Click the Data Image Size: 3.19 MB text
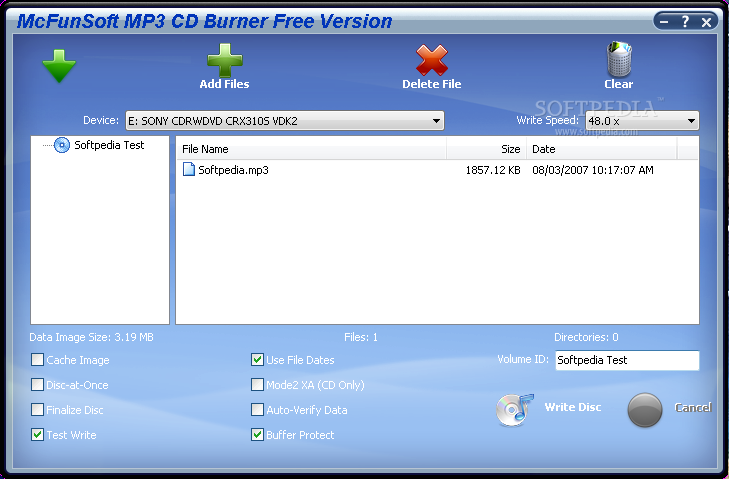The height and width of the screenshot is (479, 729). tap(92, 337)
